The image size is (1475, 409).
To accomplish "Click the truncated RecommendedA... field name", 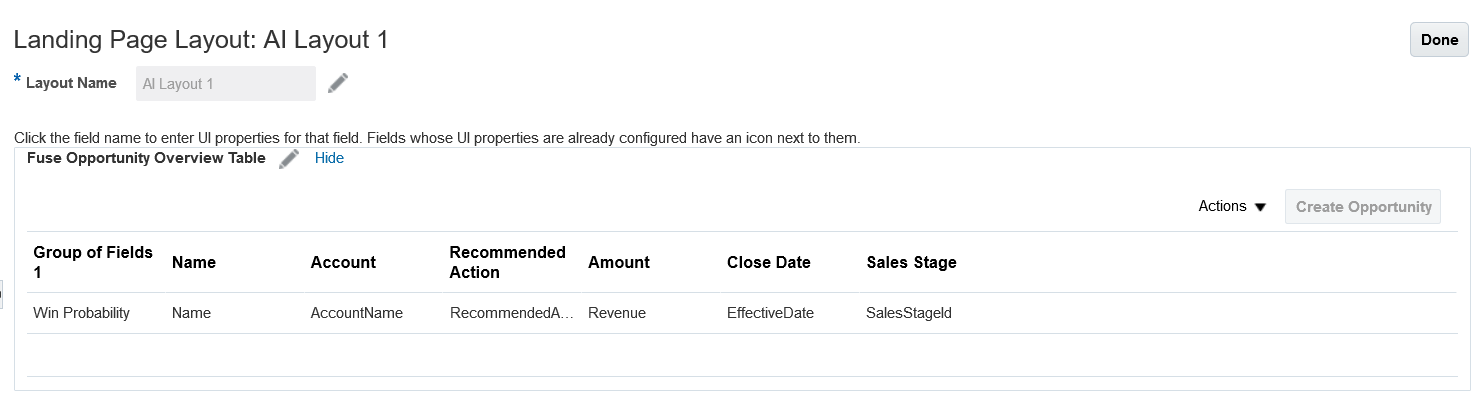I will click(511, 313).
